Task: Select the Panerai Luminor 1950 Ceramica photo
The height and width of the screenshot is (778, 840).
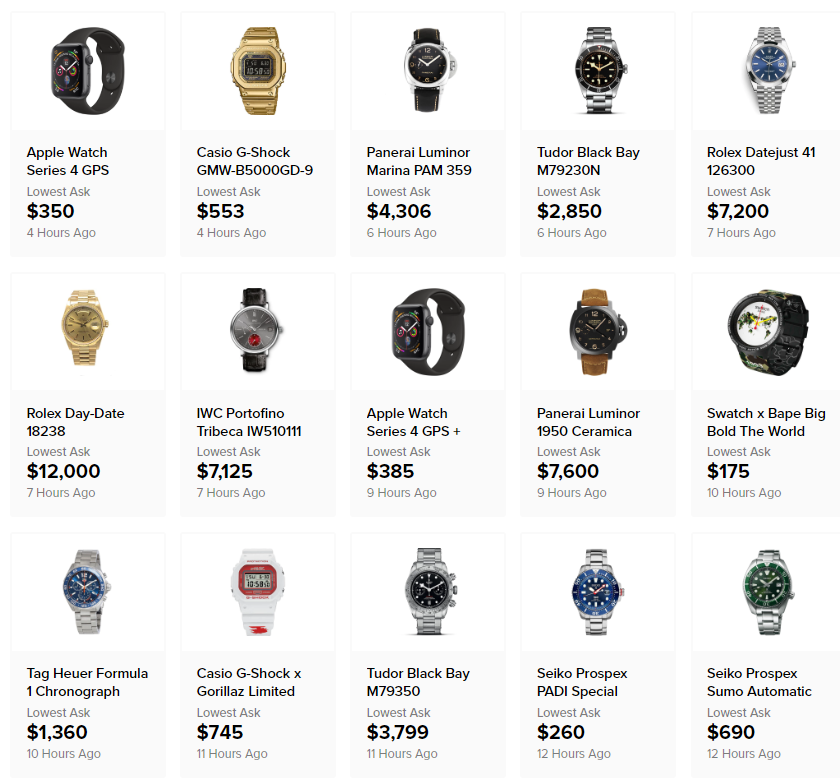Action: (597, 331)
